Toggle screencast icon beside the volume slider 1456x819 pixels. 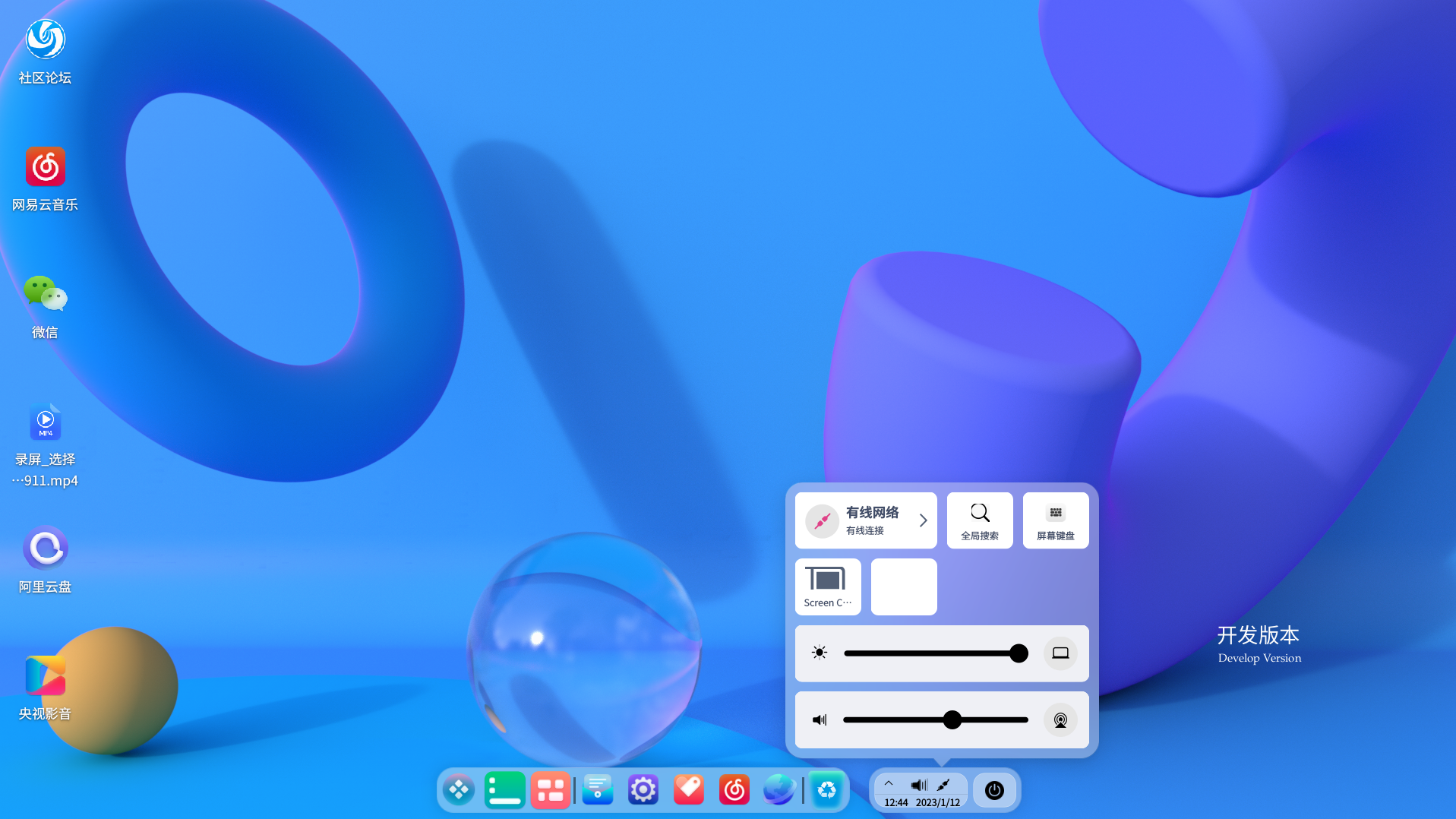(1060, 719)
